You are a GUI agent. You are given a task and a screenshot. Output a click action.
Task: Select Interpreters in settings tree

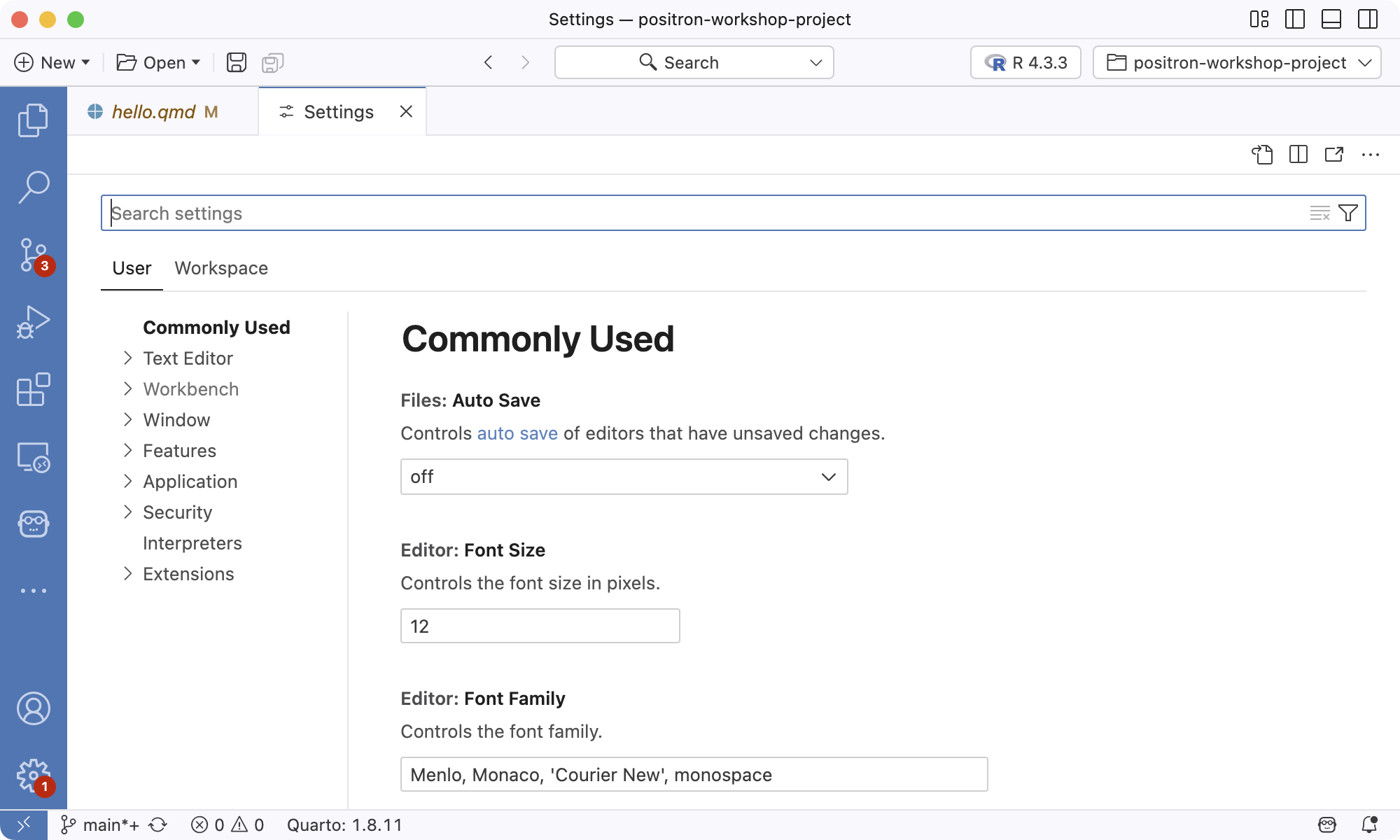point(192,543)
